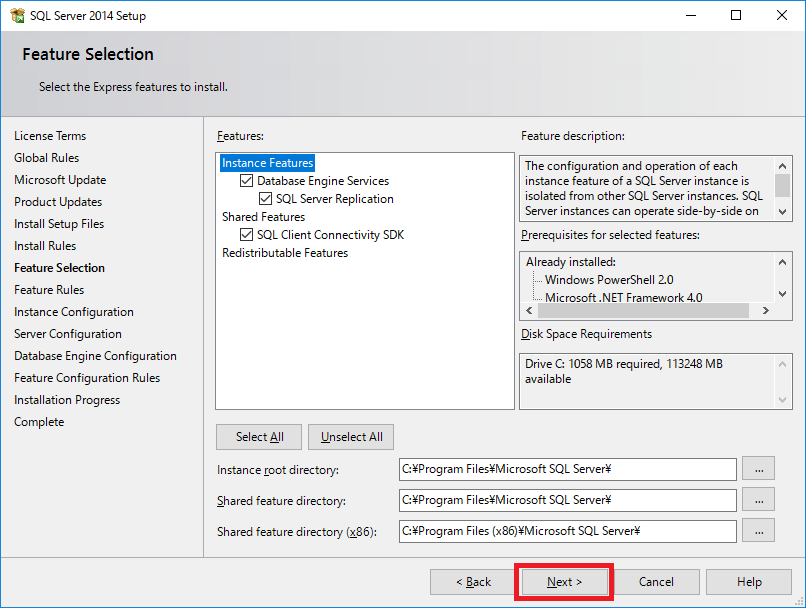Select the Instance Features tree node

pyautogui.click(x=267, y=163)
